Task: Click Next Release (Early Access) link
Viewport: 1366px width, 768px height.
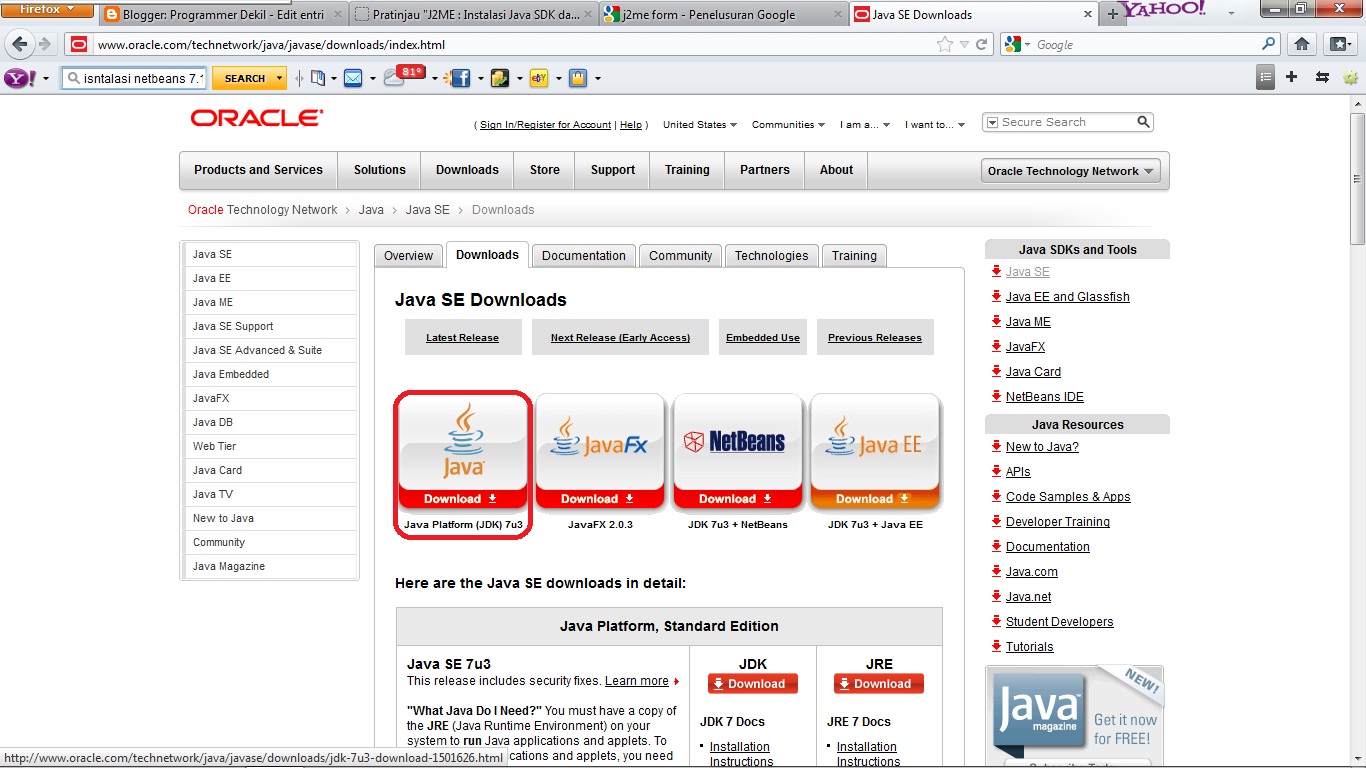Action: [x=620, y=338]
